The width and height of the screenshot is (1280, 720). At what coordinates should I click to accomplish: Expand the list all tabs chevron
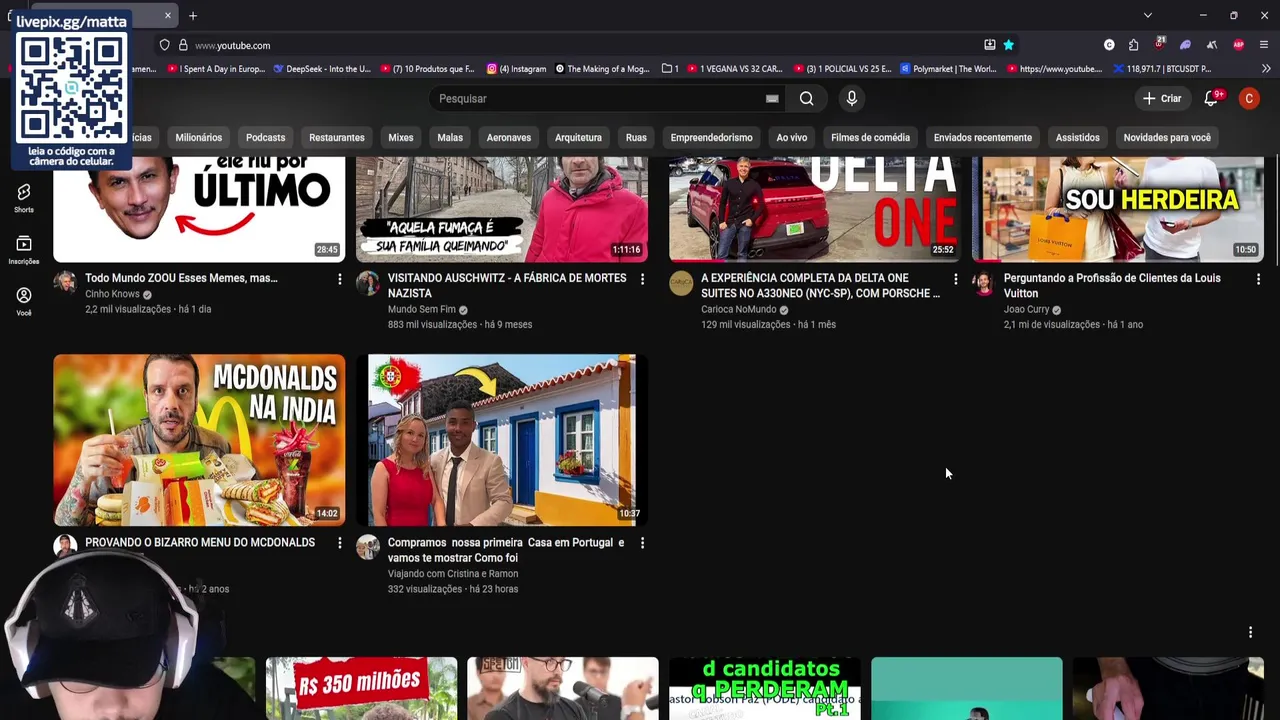coord(1148,15)
